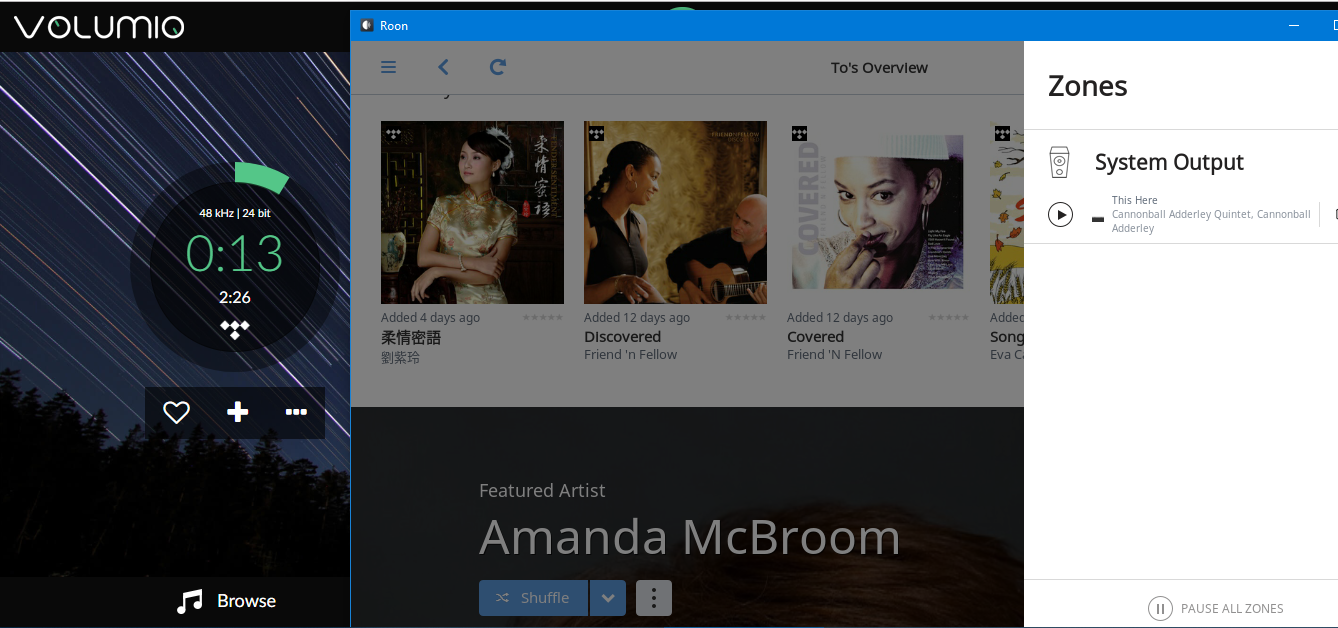Click the album title "Discovered"
The width and height of the screenshot is (1338, 628).
tap(623, 337)
